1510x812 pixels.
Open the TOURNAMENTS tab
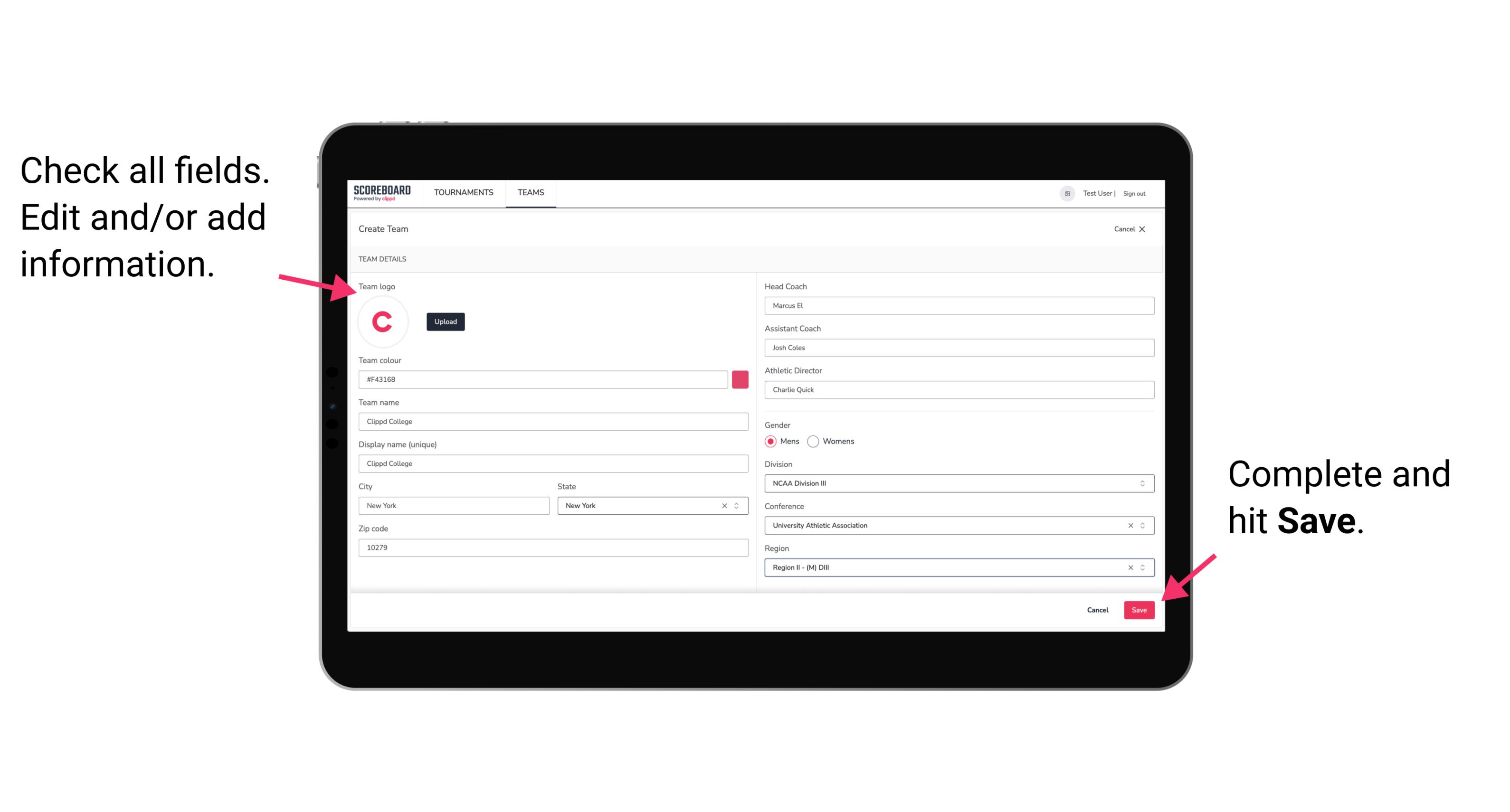click(x=463, y=192)
